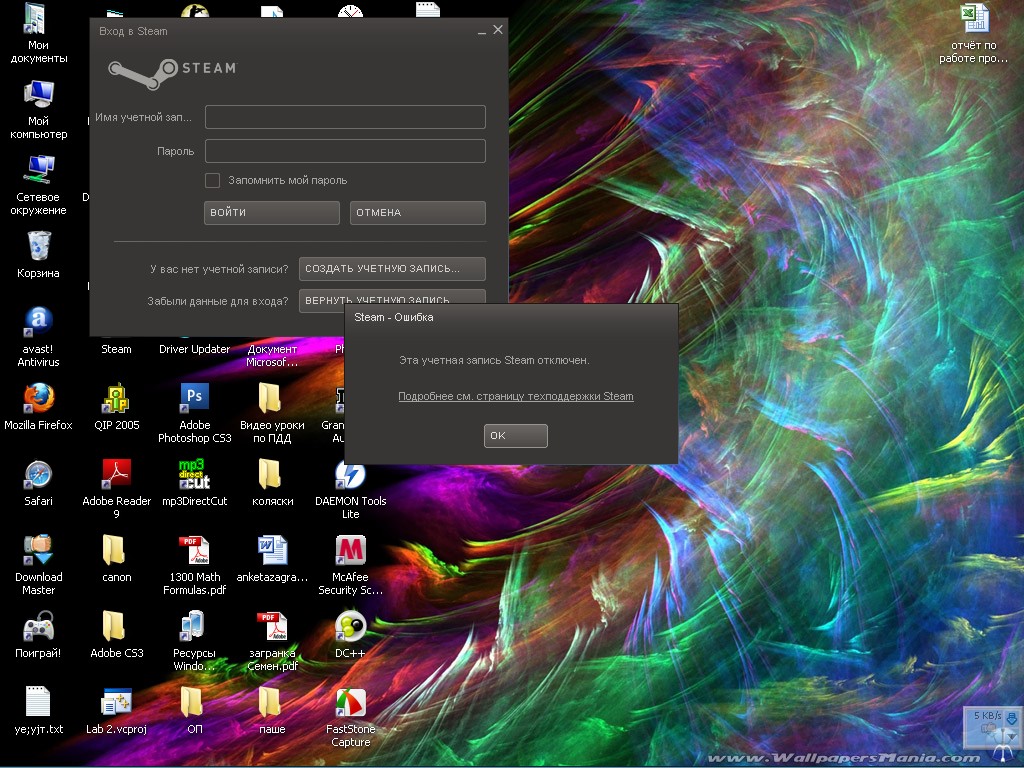1024x768 pixels.
Task: Select the anketazagra Word document icon
Action: pyautogui.click(x=272, y=559)
